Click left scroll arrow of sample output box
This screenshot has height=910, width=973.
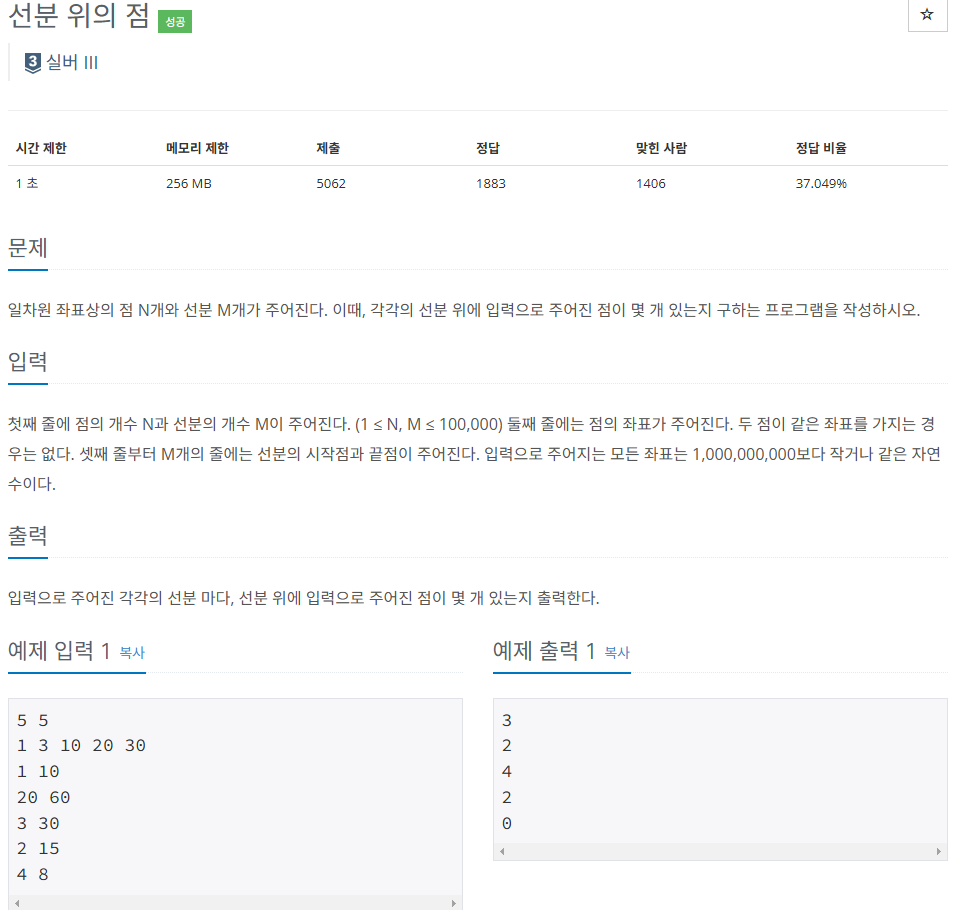(502, 852)
